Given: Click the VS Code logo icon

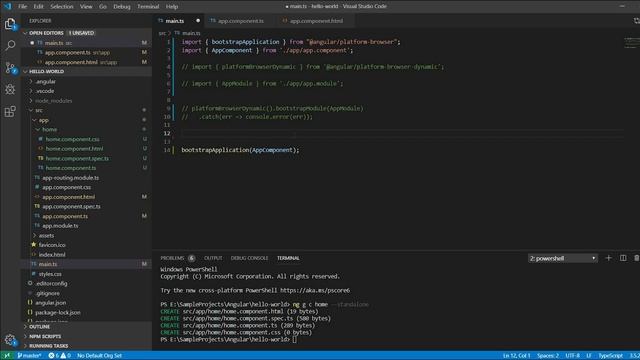Looking at the screenshot, I should [x=8, y=6].
